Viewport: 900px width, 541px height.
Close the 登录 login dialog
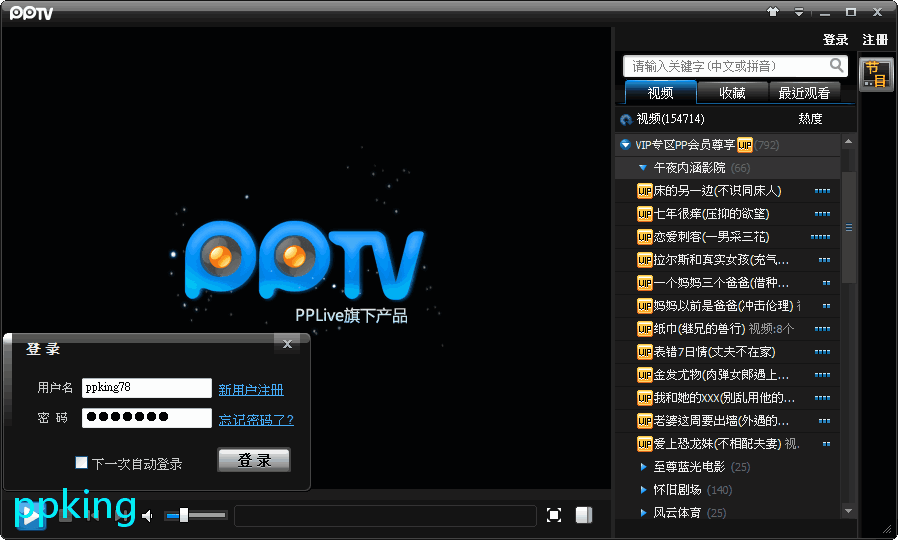(x=288, y=344)
